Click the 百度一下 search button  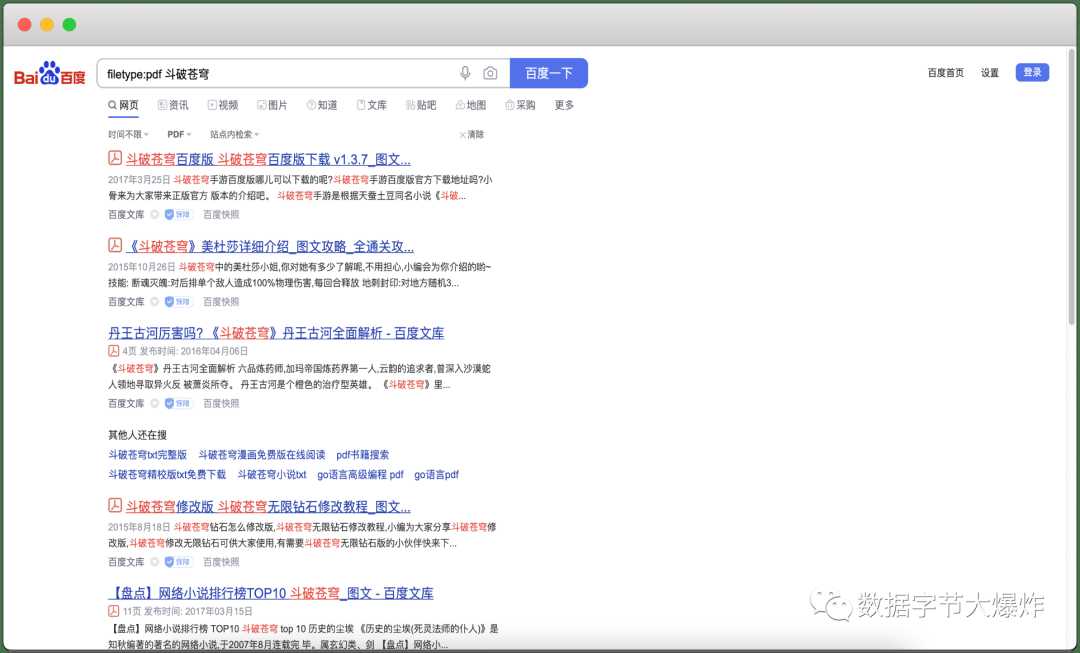point(548,73)
